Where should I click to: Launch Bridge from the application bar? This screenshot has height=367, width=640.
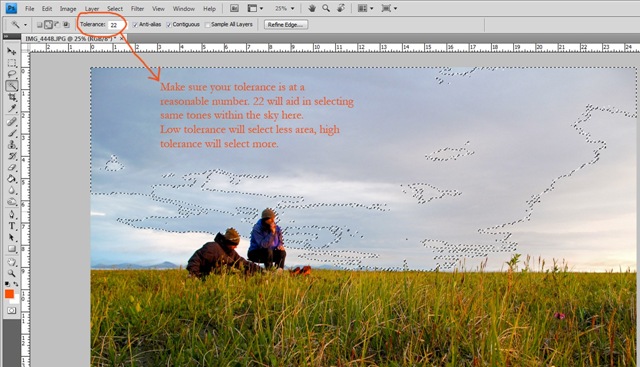(234, 8)
